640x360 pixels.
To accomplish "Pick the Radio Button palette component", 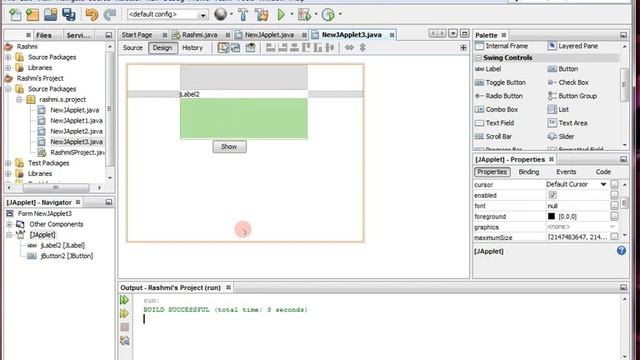I will point(499,96).
